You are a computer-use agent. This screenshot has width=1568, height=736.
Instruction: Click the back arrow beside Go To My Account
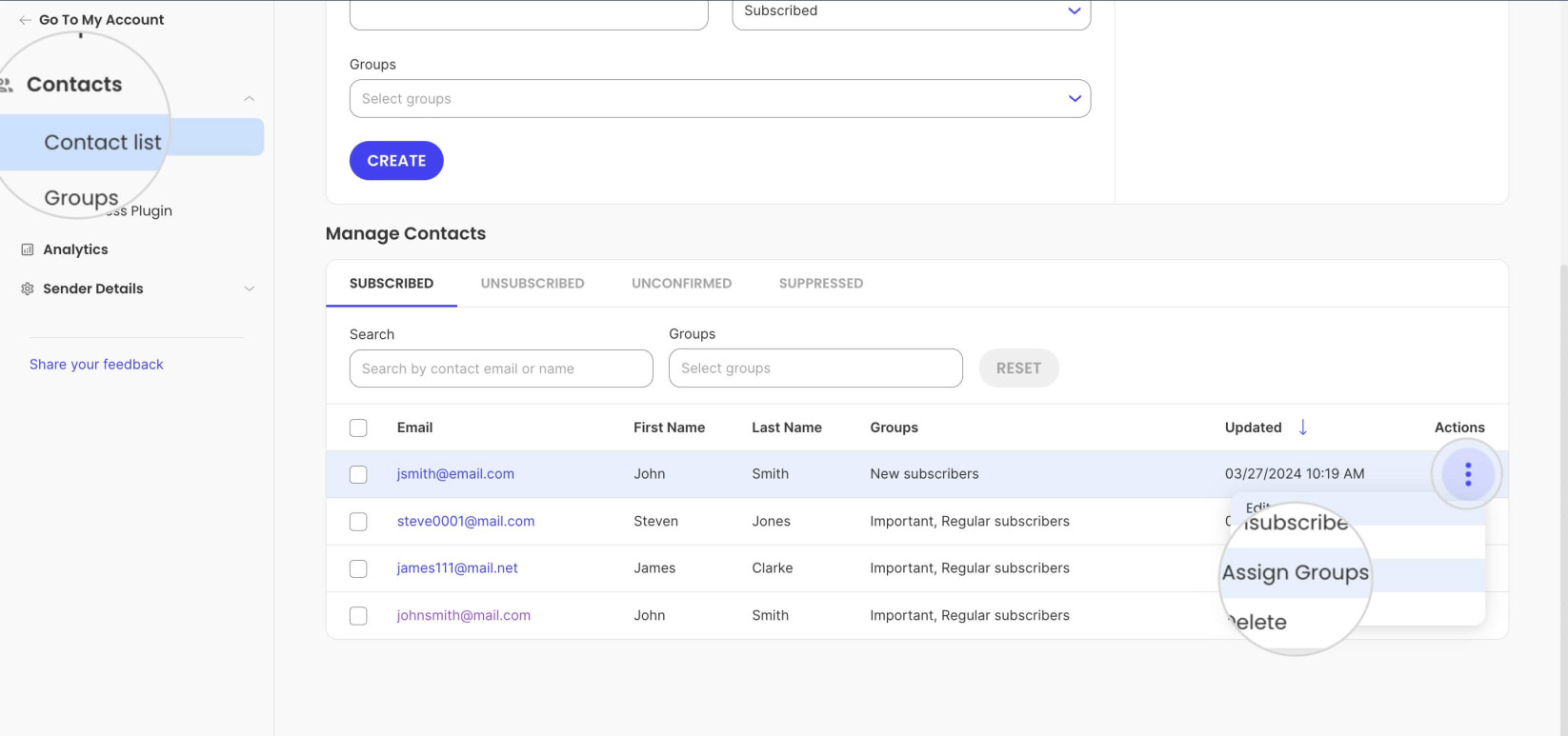point(26,20)
